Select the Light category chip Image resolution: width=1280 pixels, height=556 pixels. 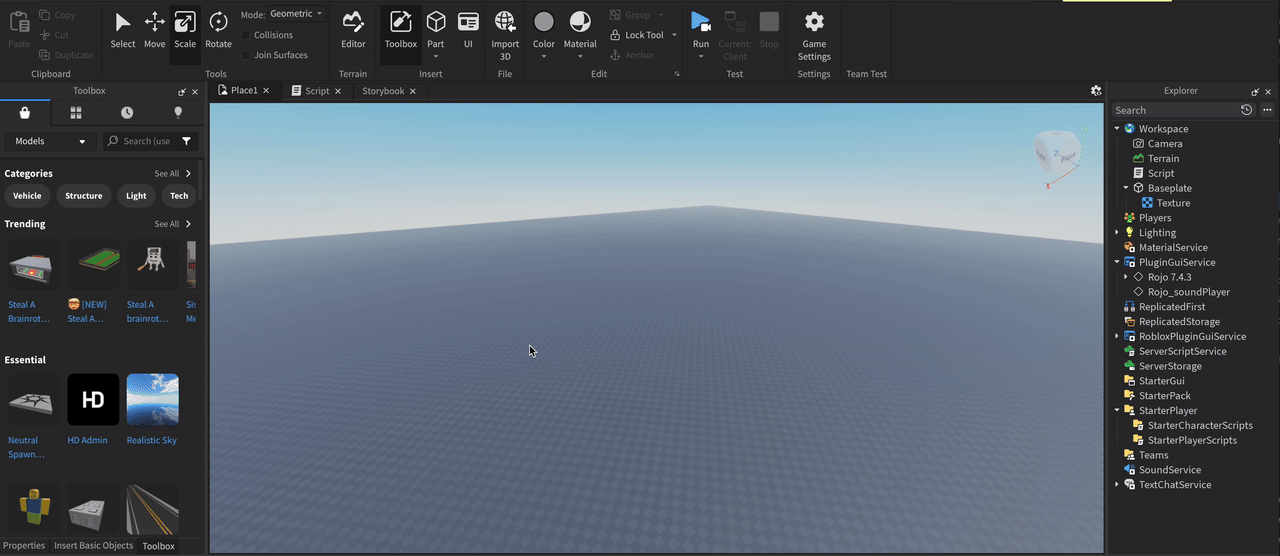136,196
